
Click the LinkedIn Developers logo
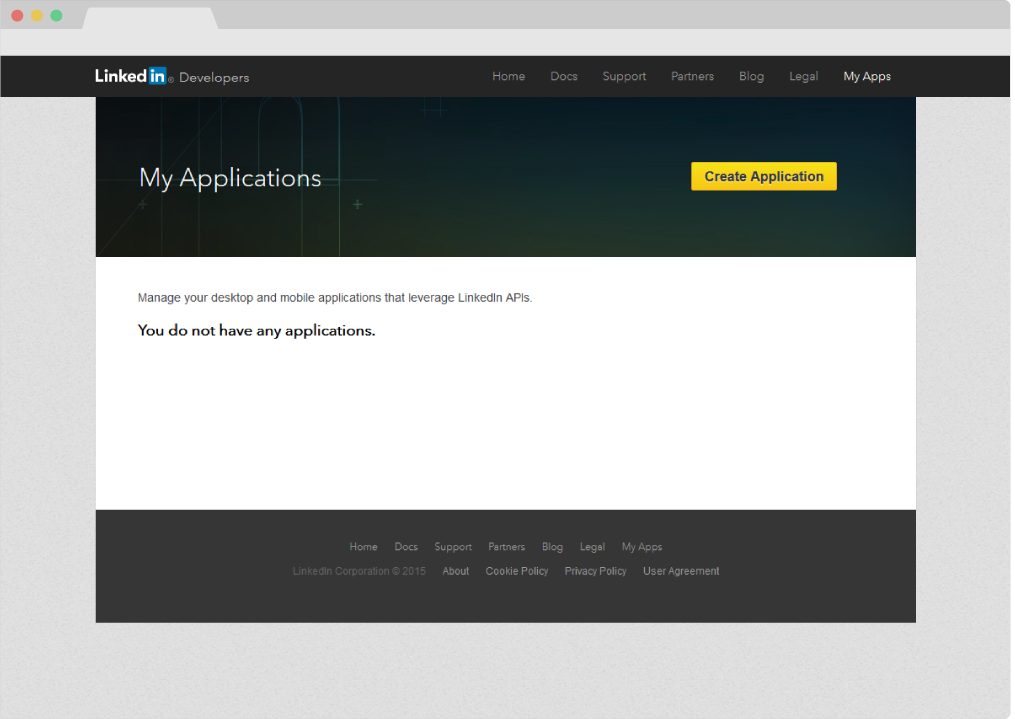171,77
